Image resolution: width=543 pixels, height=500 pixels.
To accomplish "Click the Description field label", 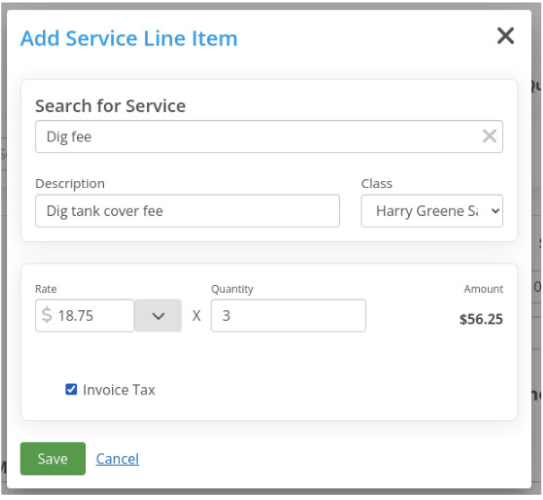I will (70, 184).
